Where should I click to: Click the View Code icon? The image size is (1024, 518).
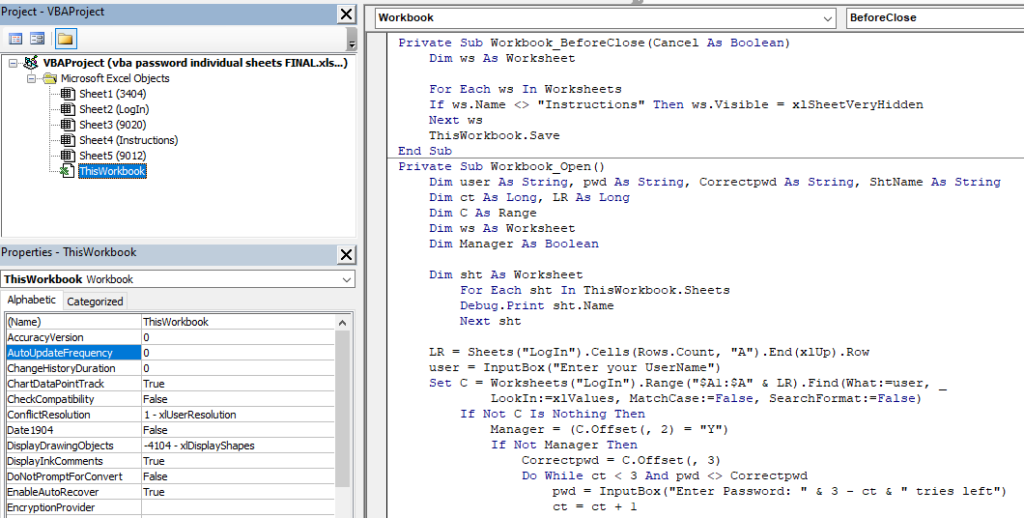(16, 39)
